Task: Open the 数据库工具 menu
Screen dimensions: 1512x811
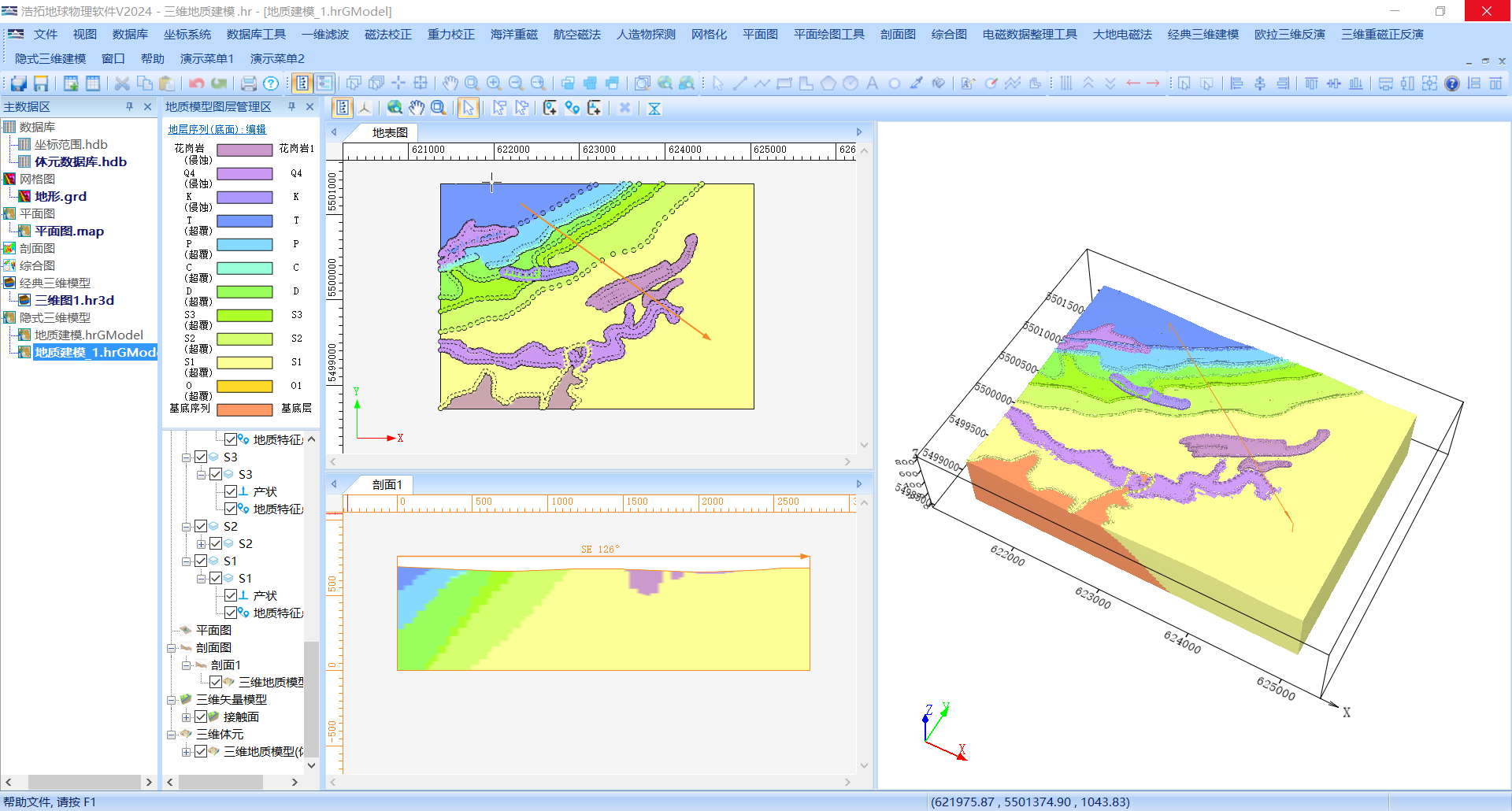Action: point(256,34)
